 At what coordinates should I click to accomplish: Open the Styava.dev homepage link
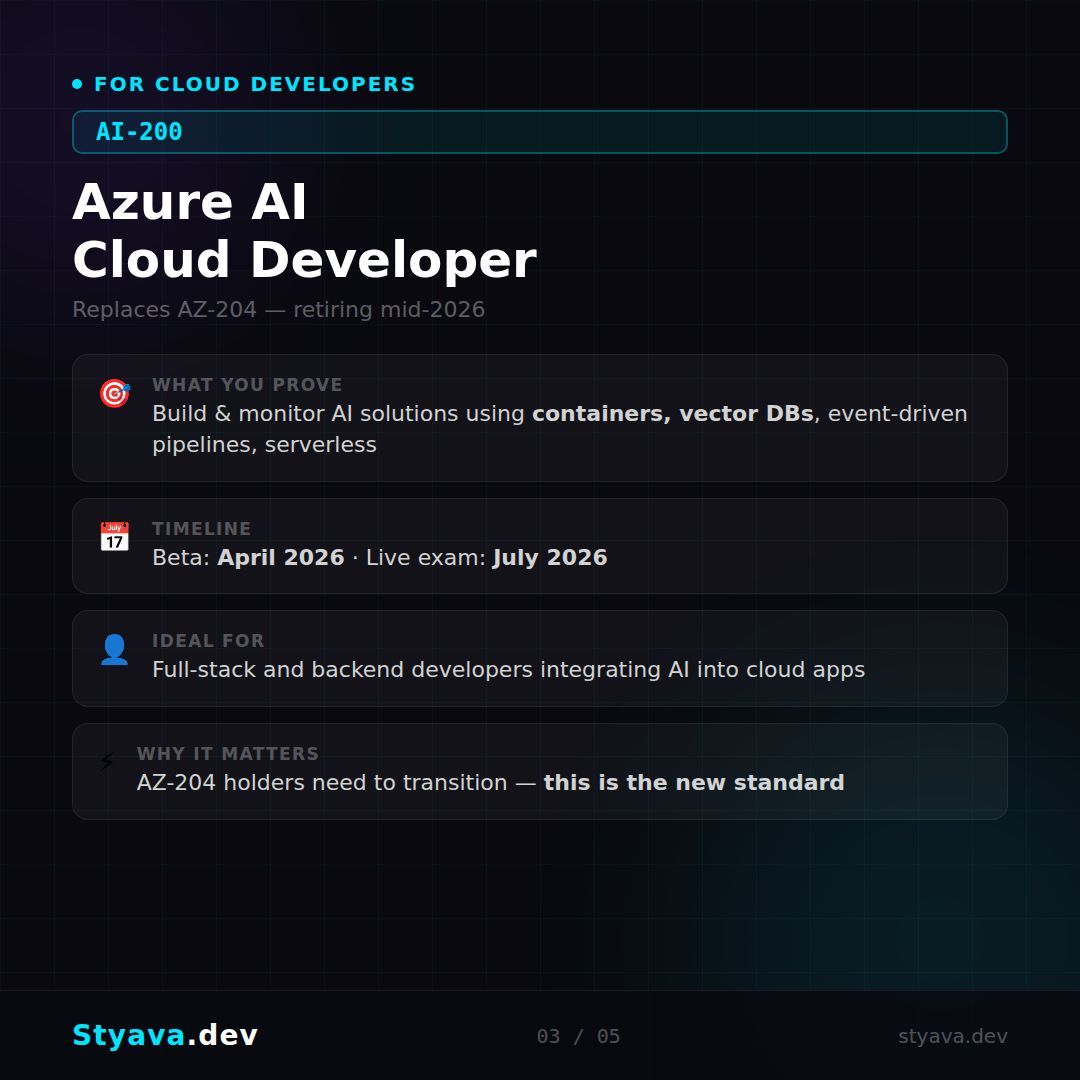[166, 1036]
